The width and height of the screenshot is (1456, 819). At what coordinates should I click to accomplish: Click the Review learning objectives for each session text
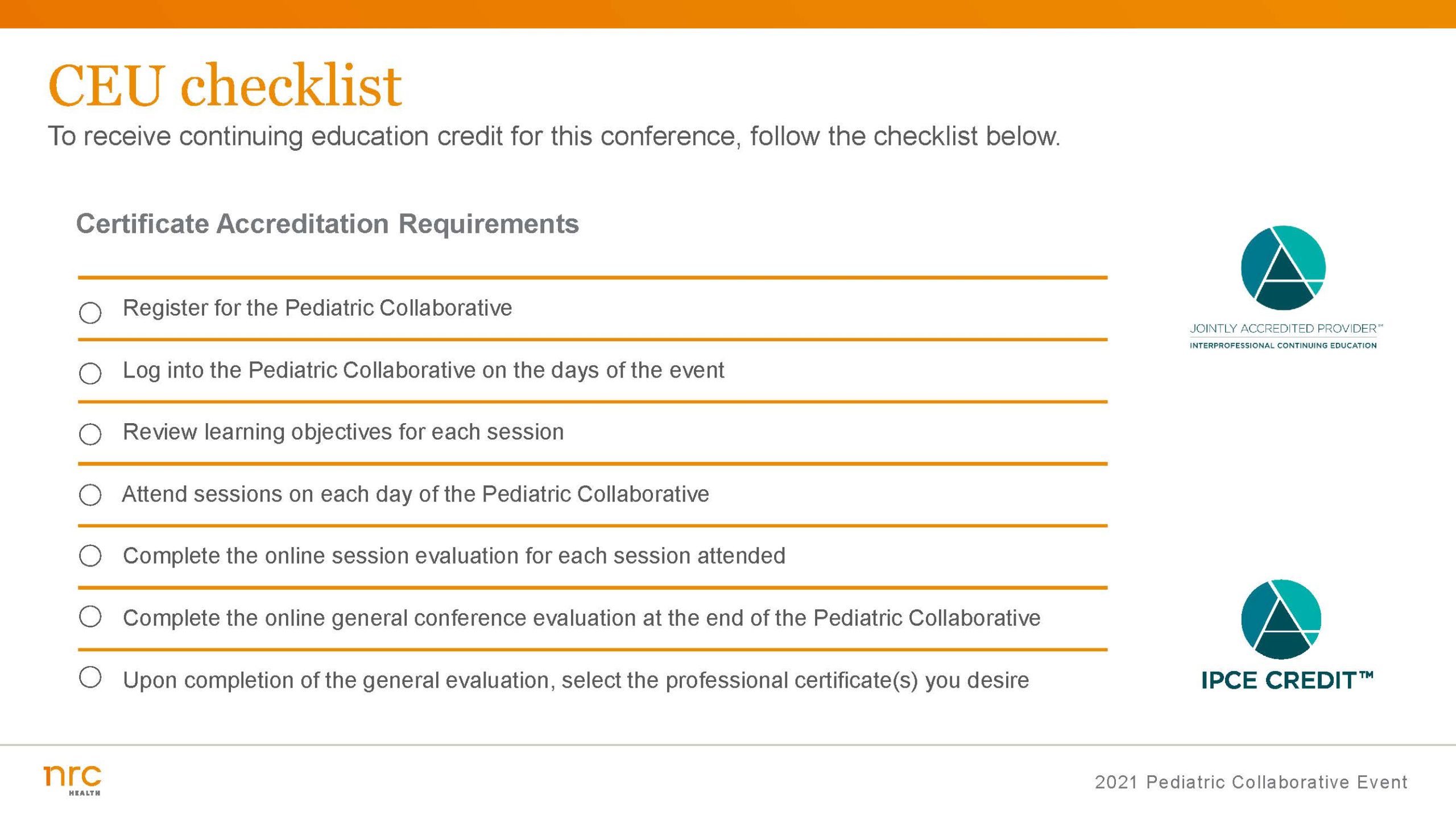point(344,432)
